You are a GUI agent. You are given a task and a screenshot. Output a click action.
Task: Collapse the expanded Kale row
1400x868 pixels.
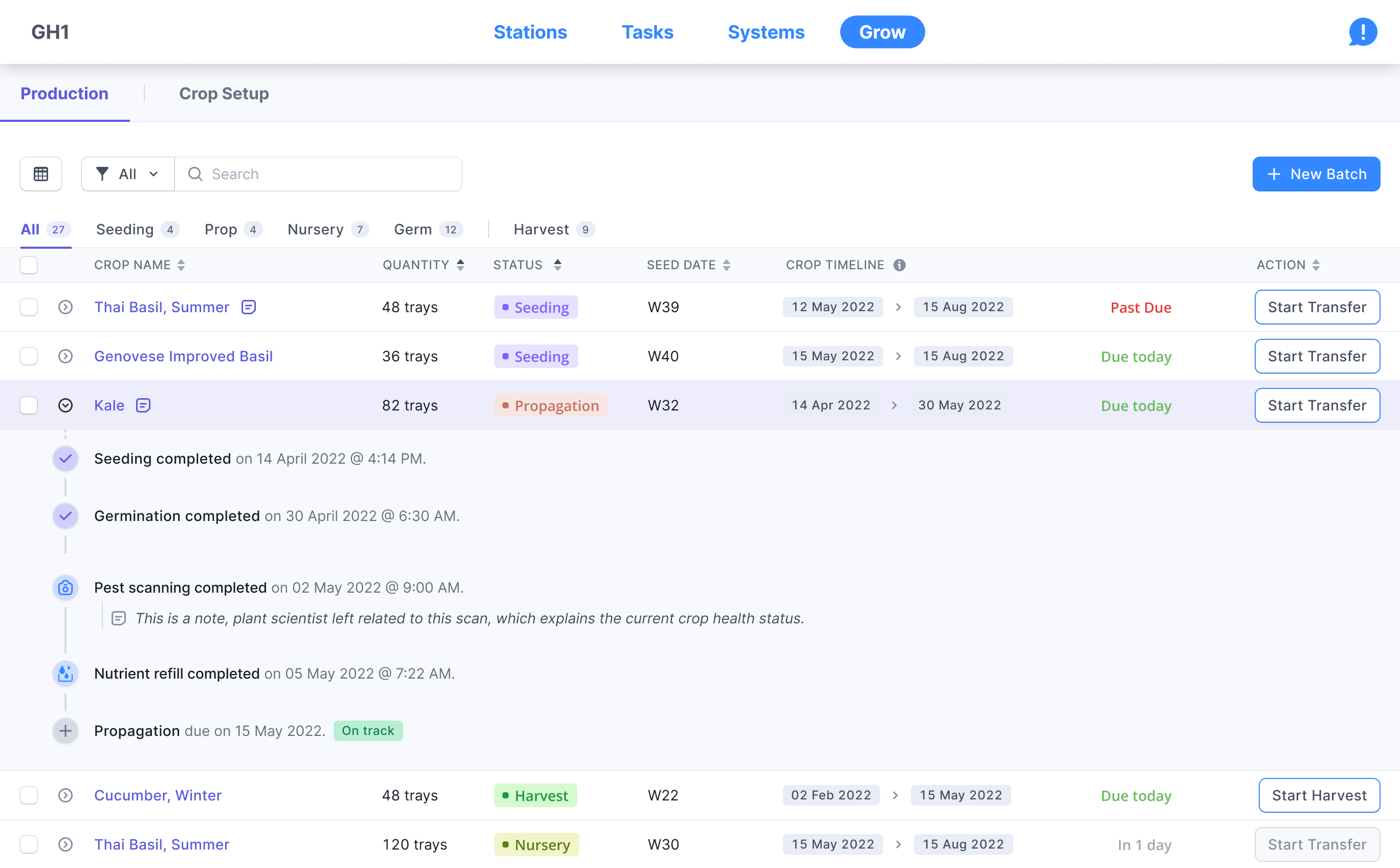[x=65, y=405]
